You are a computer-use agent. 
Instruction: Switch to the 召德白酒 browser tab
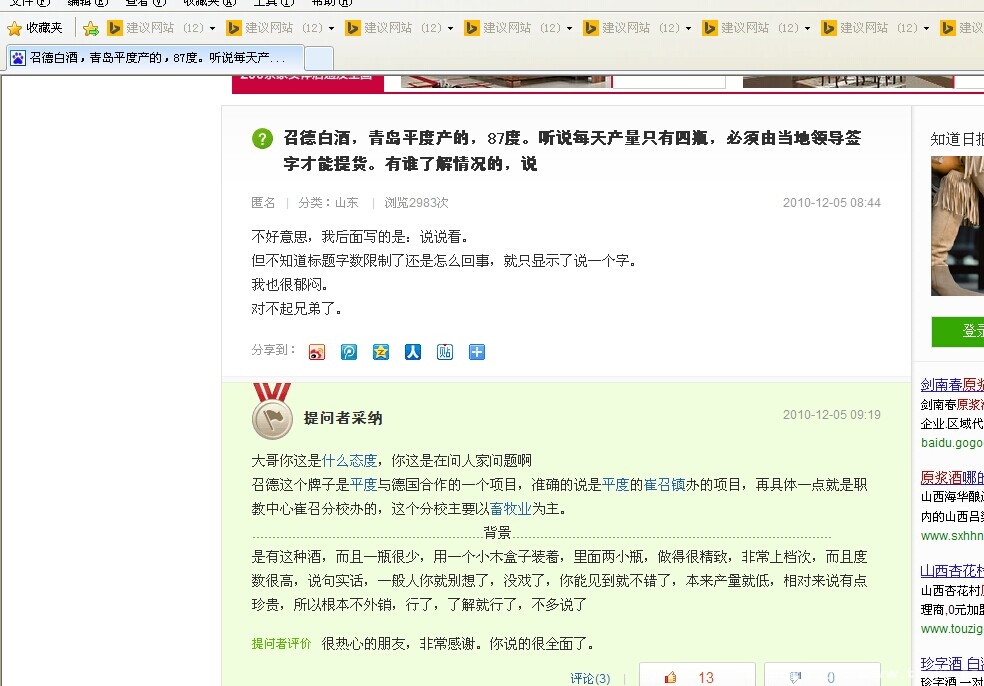156,58
